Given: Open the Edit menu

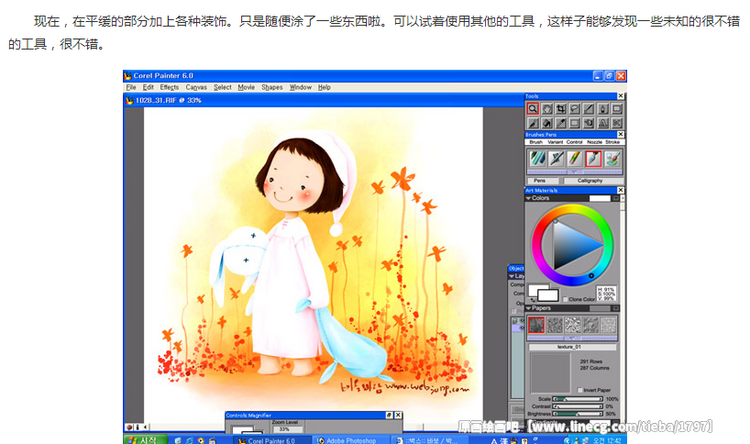Looking at the screenshot, I should (148, 87).
